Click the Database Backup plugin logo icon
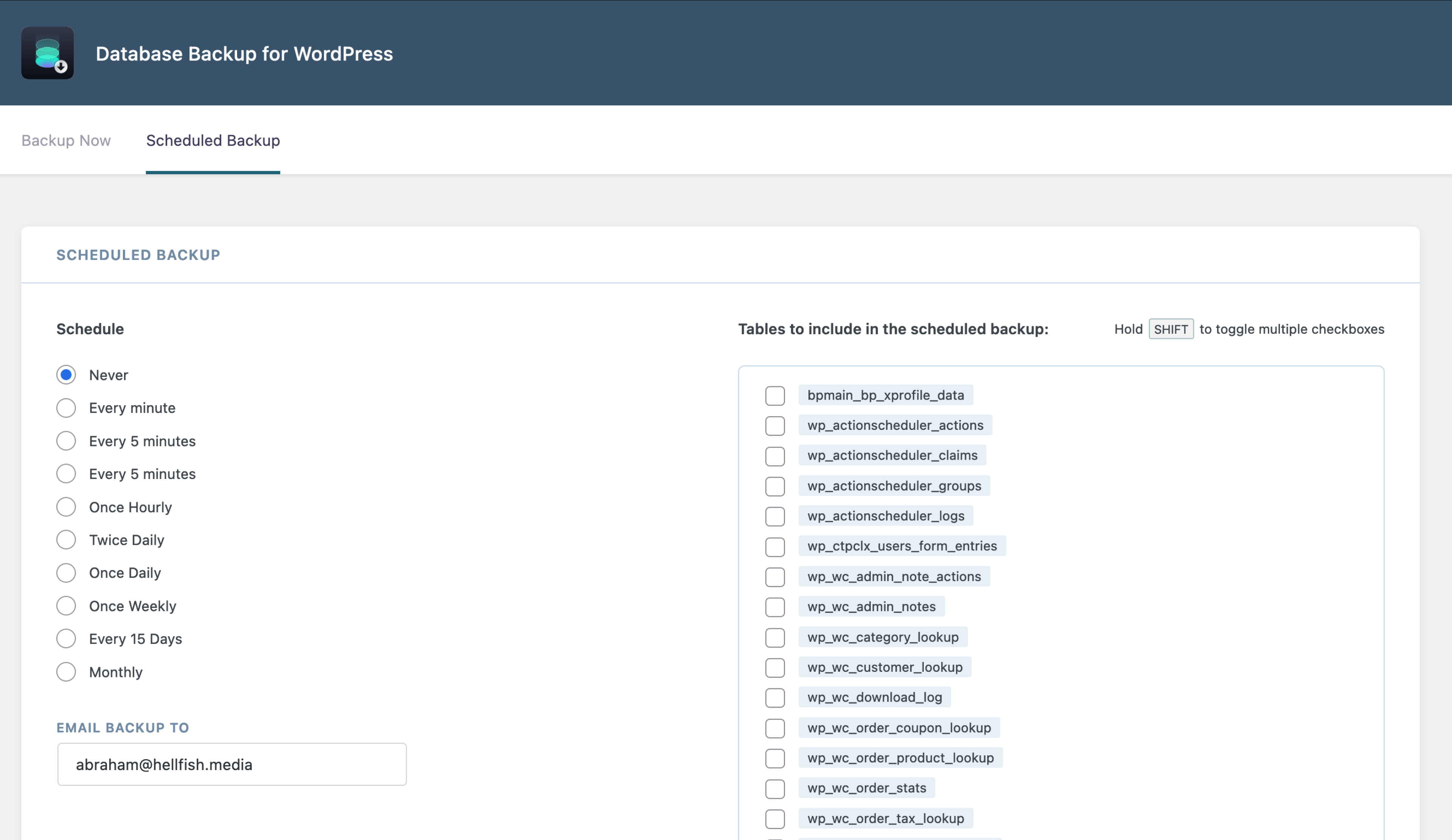 47,53
